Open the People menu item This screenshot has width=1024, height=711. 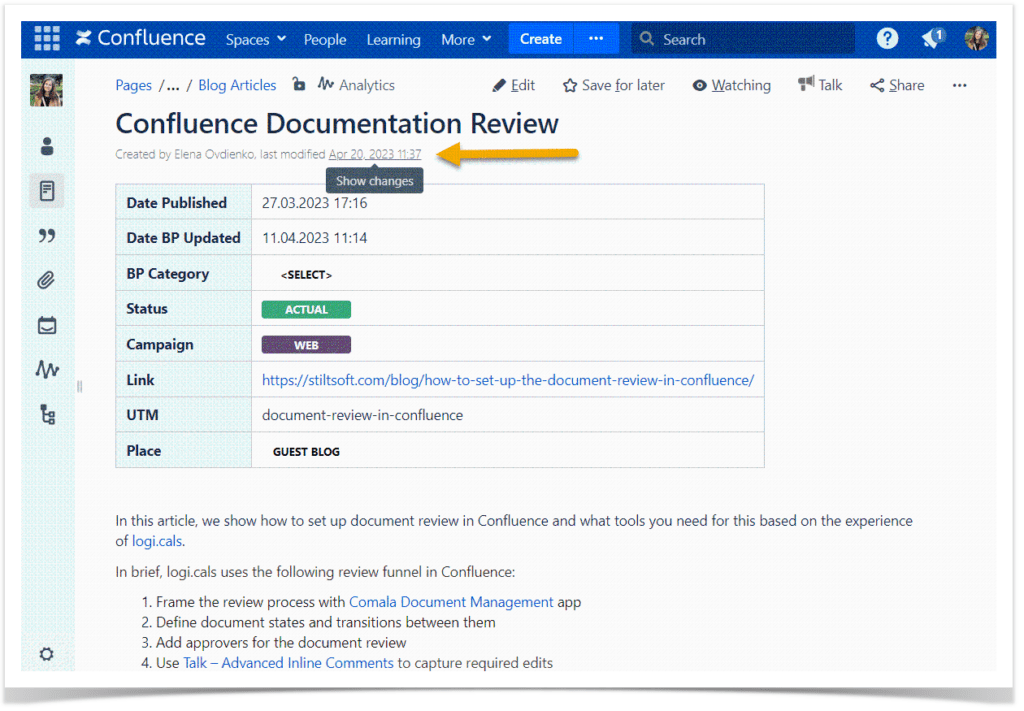coord(325,39)
